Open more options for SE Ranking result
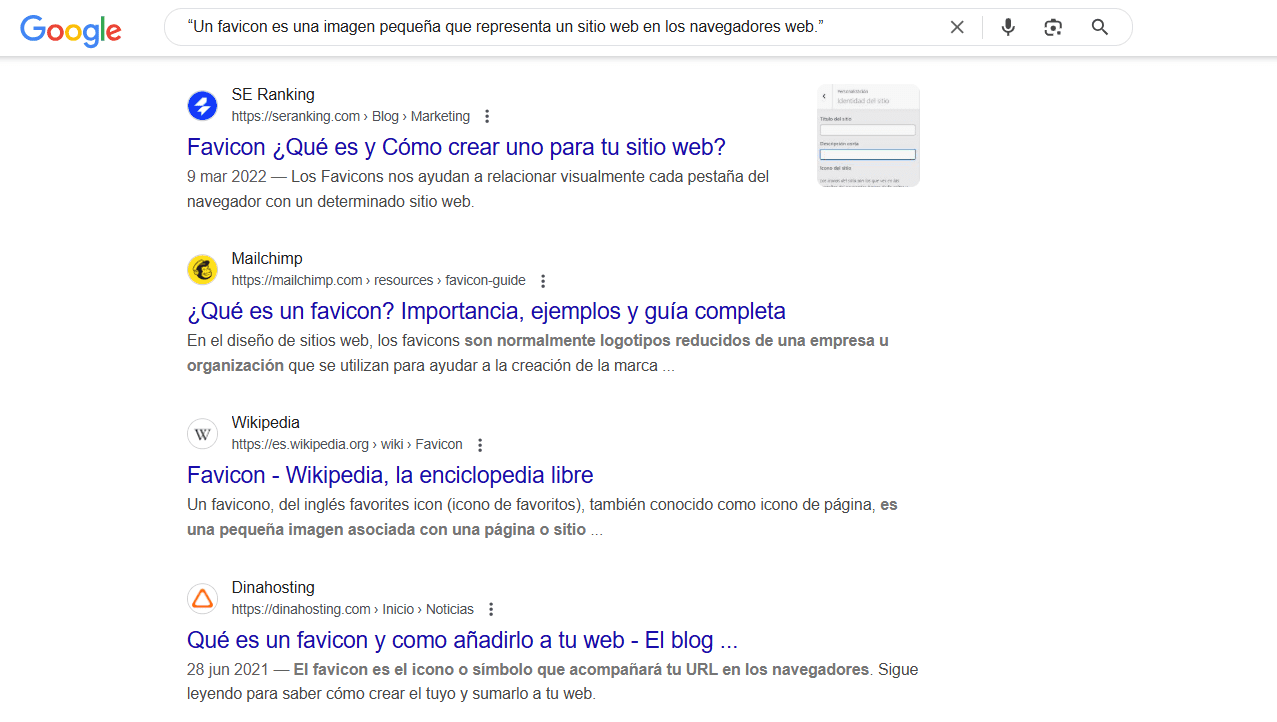The image size is (1277, 722). click(x=487, y=117)
